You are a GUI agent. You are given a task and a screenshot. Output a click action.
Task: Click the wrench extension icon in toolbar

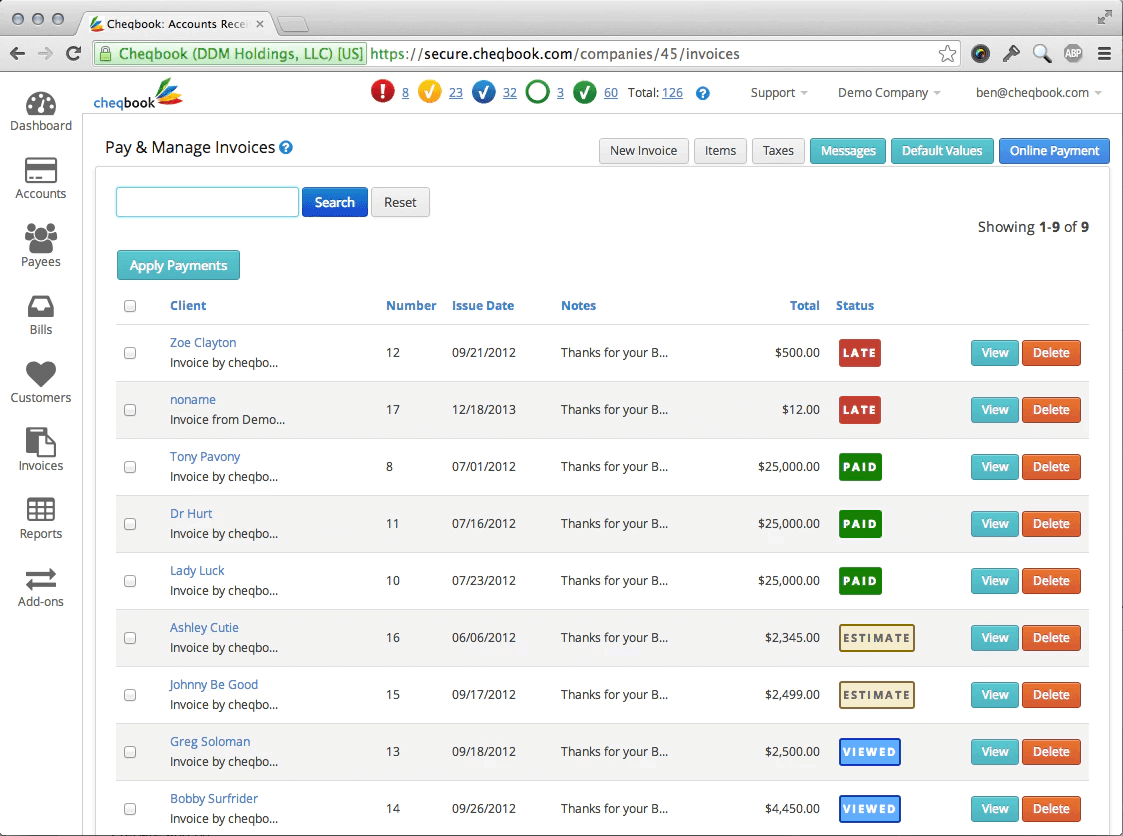coord(1011,54)
